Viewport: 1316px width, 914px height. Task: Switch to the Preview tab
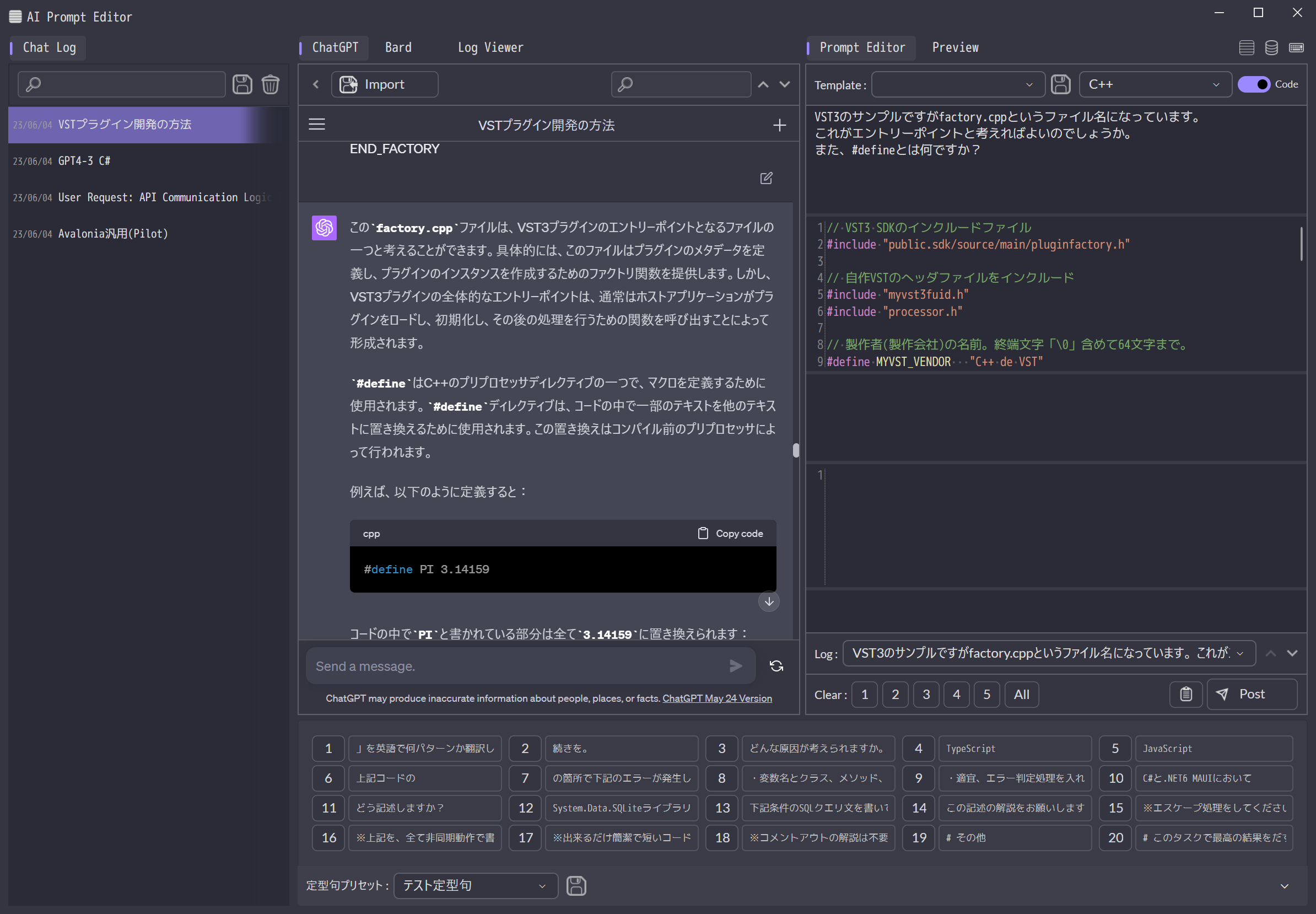coord(954,47)
